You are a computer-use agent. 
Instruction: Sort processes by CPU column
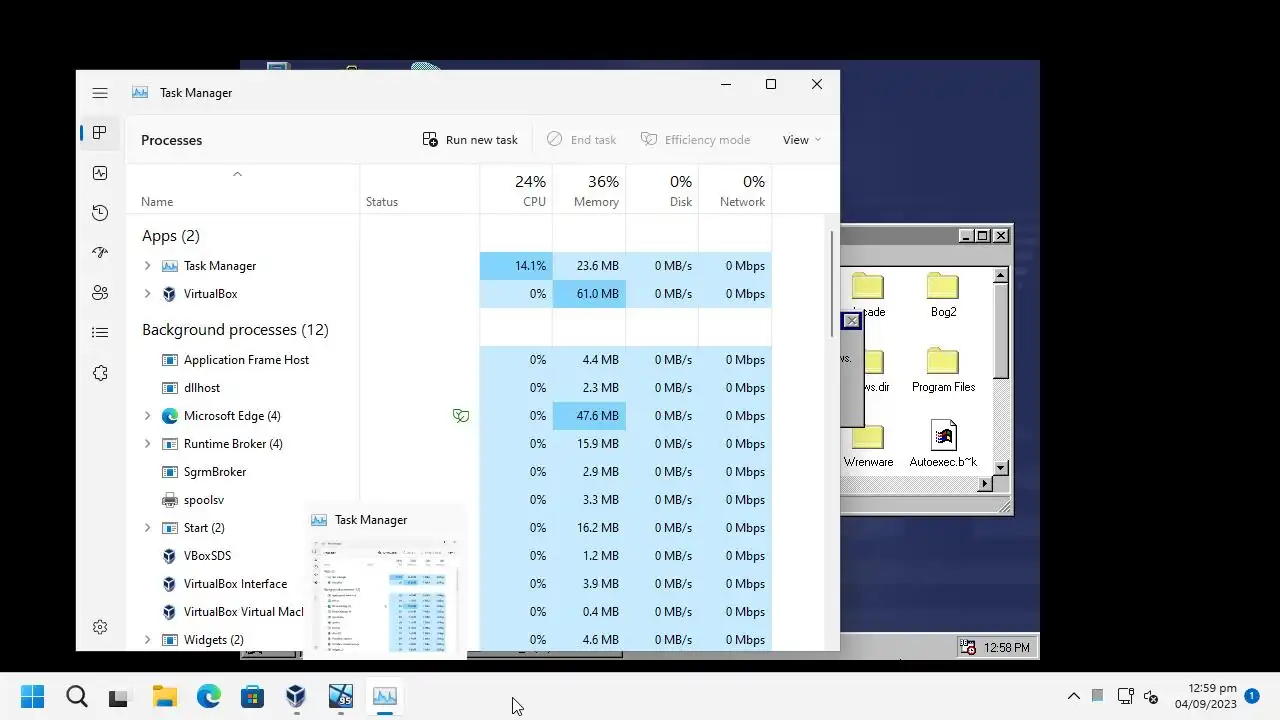tap(516, 190)
